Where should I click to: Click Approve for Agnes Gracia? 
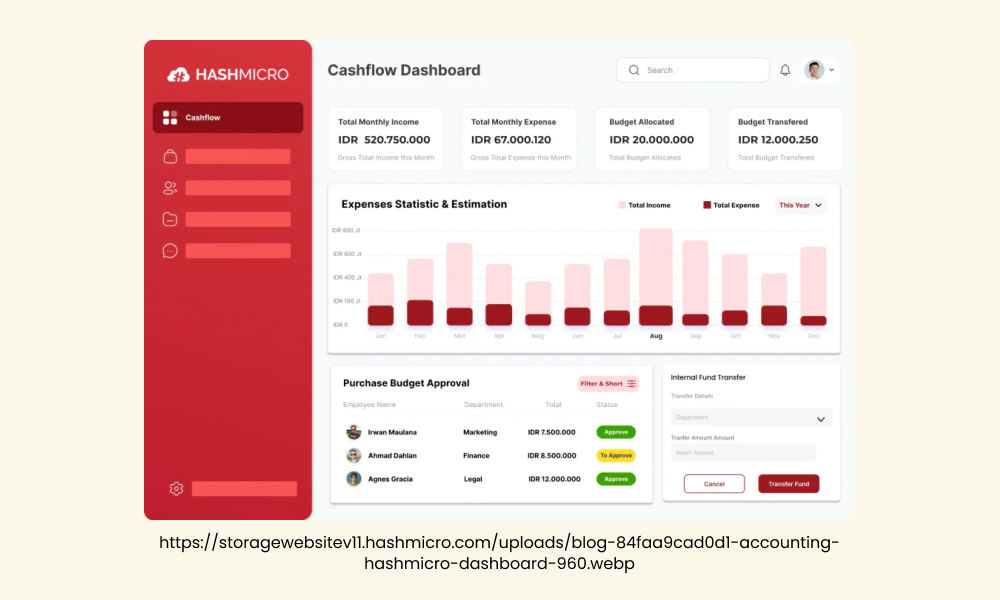[616, 479]
